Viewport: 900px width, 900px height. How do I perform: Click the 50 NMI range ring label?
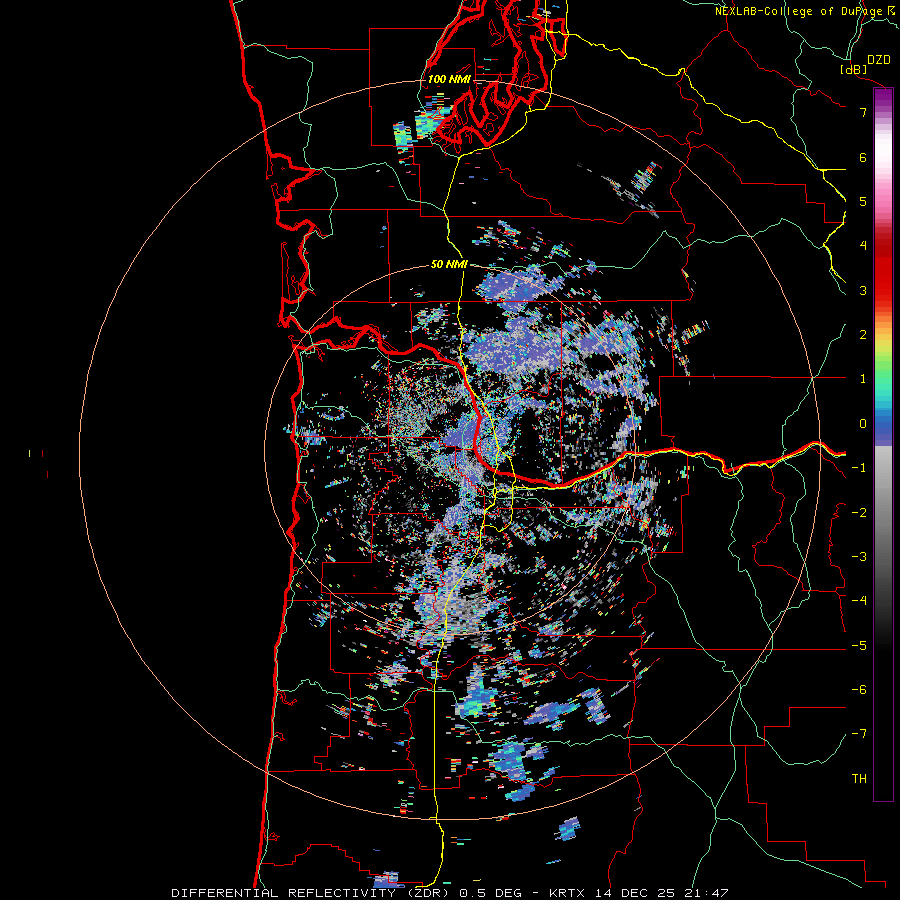tap(449, 264)
